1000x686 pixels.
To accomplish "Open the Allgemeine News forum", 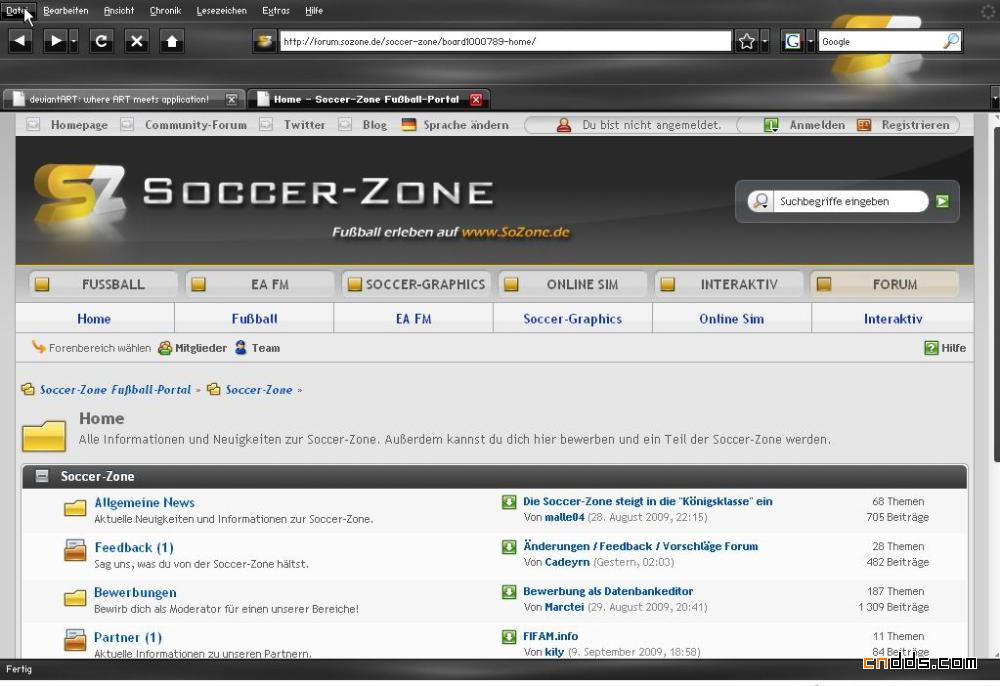I will point(145,502).
